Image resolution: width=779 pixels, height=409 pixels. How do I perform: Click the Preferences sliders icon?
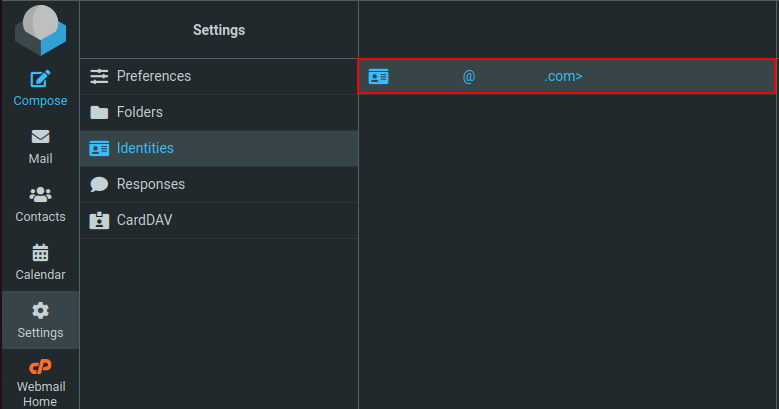coord(99,76)
